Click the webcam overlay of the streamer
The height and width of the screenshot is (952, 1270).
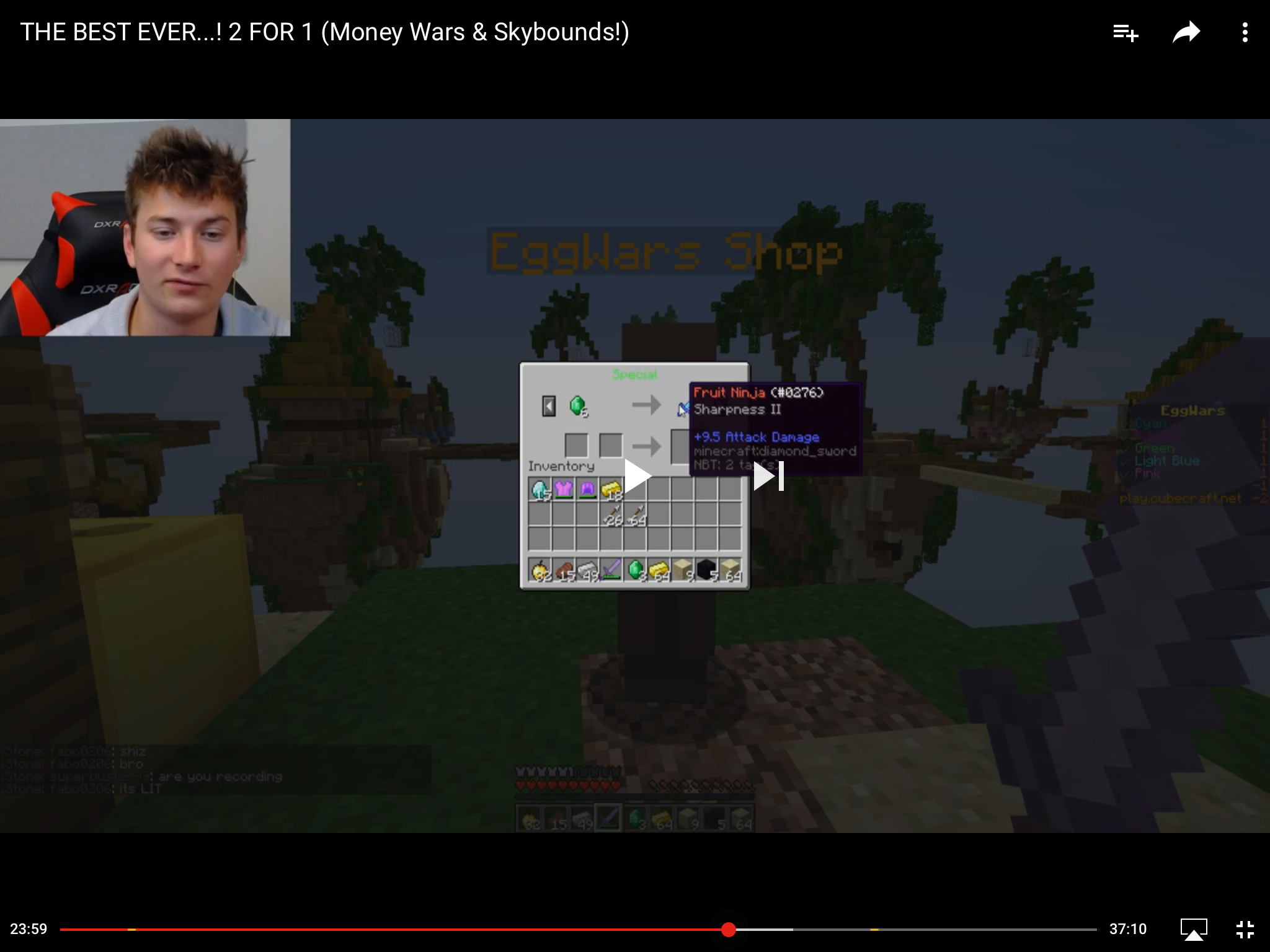(145, 227)
